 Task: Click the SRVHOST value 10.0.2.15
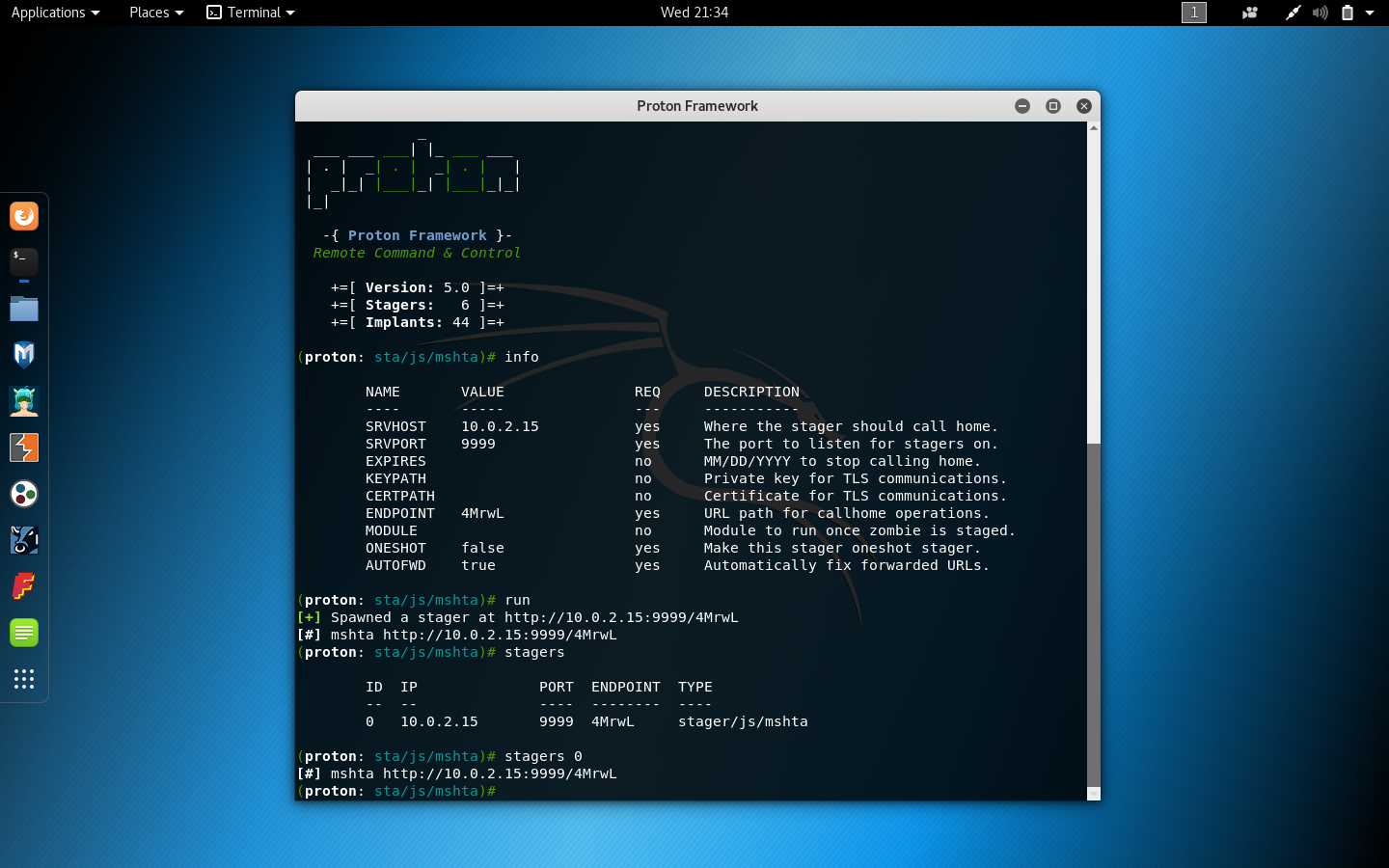coord(500,426)
